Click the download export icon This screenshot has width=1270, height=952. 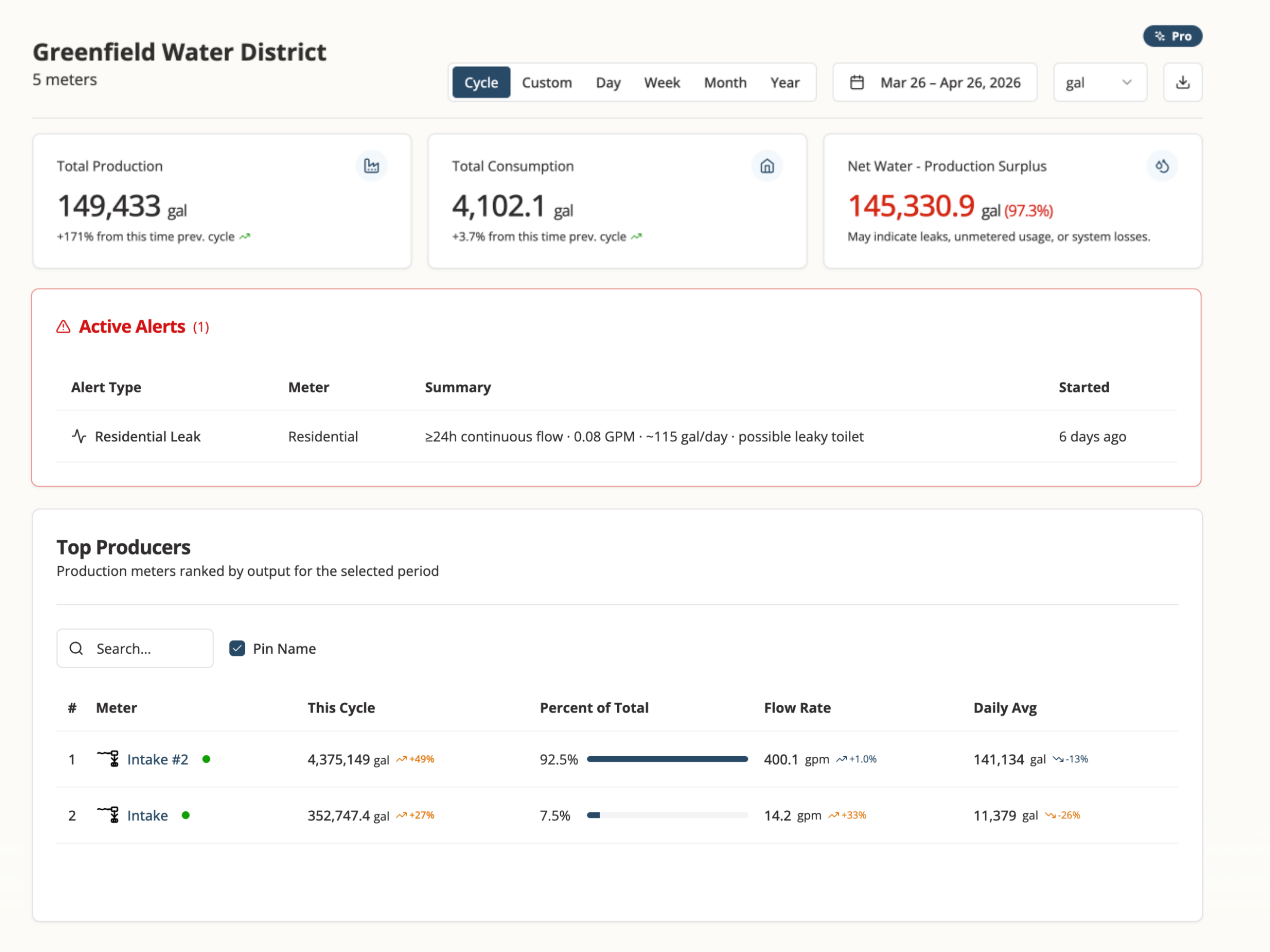click(1182, 83)
